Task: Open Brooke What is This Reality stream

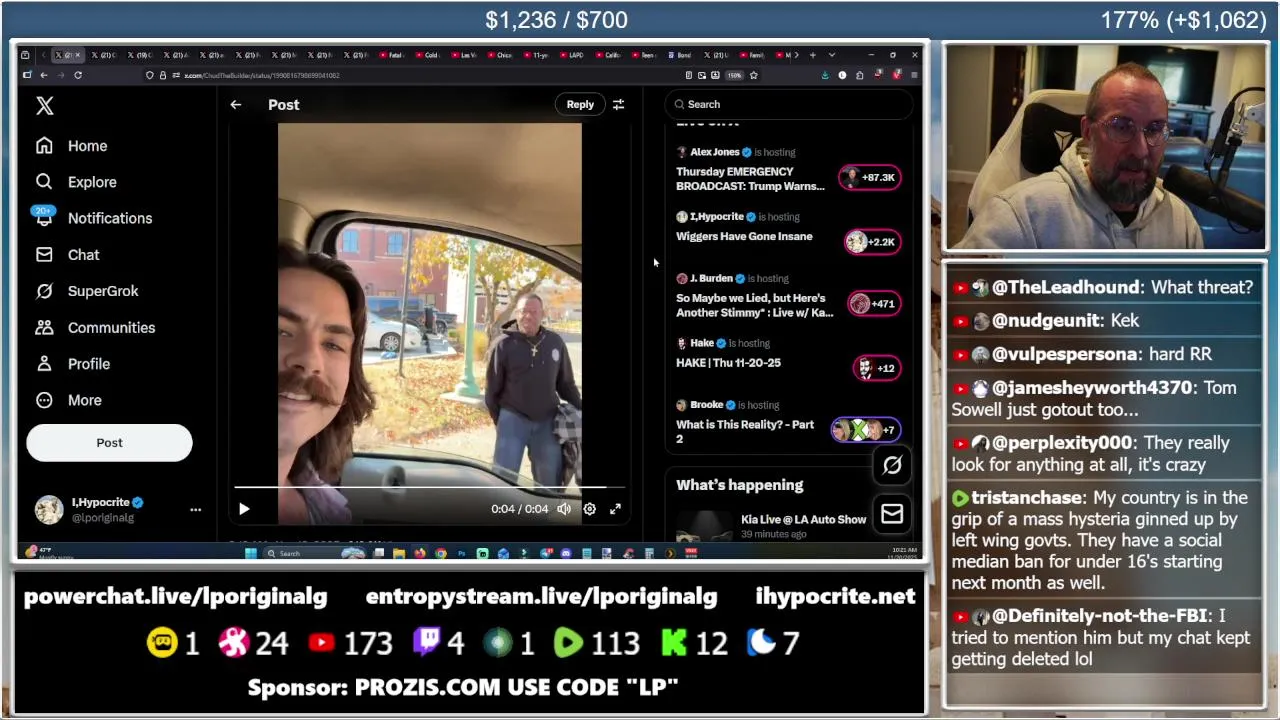Action: click(745, 431)
